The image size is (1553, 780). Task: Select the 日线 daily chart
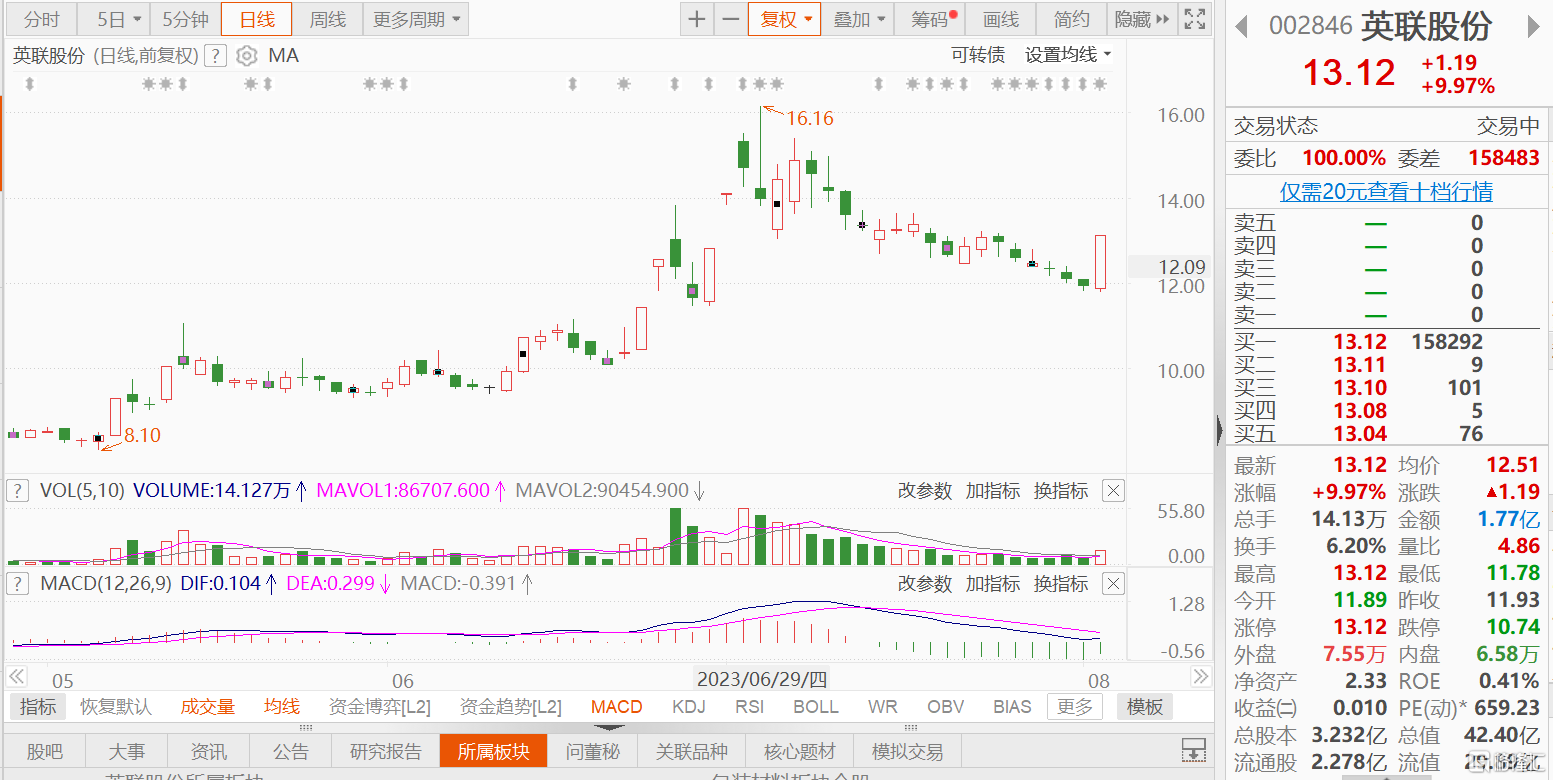click(257, 19)
